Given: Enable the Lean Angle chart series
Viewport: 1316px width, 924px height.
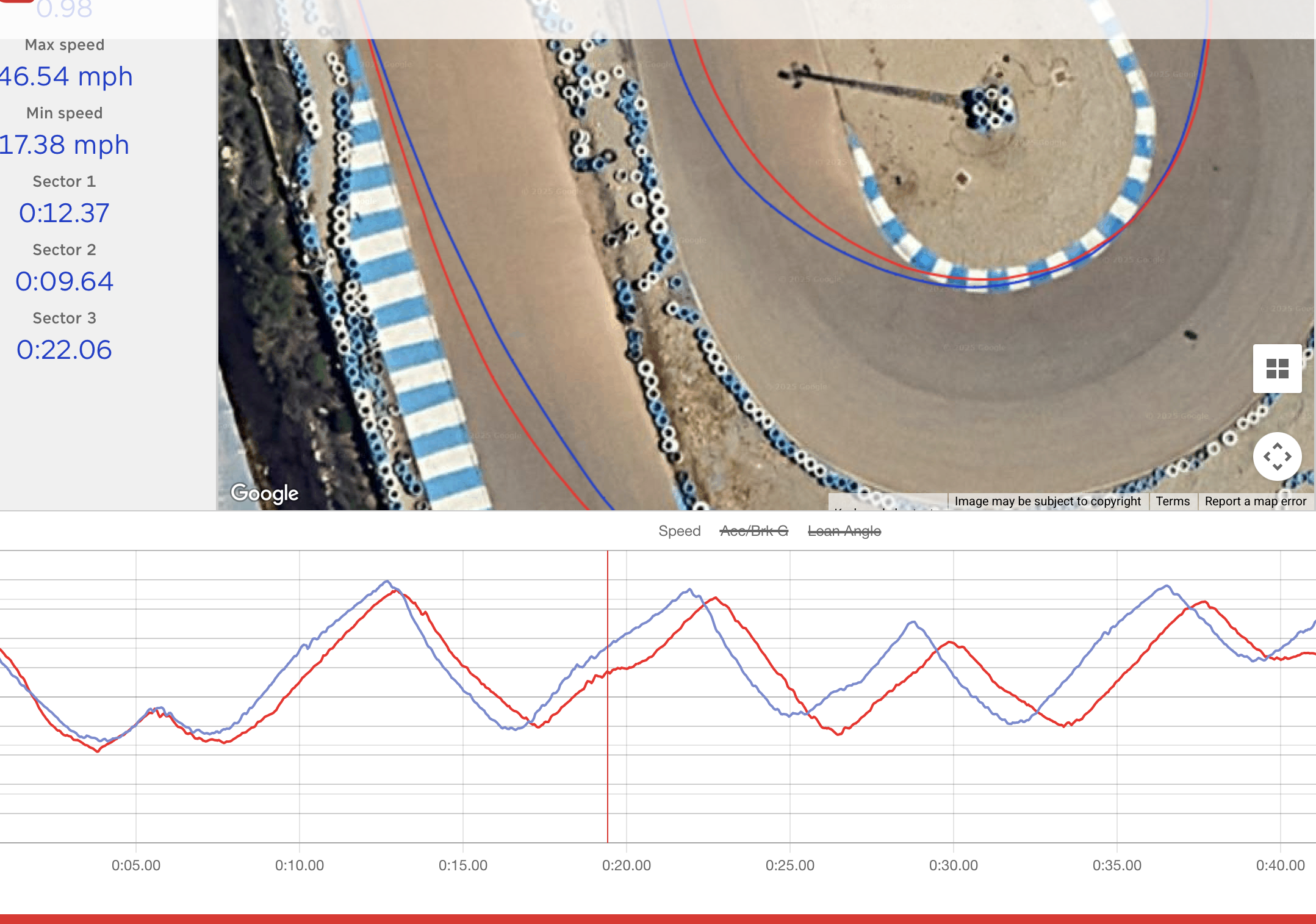Looking at the screenshot, I should tap(844, 531).
